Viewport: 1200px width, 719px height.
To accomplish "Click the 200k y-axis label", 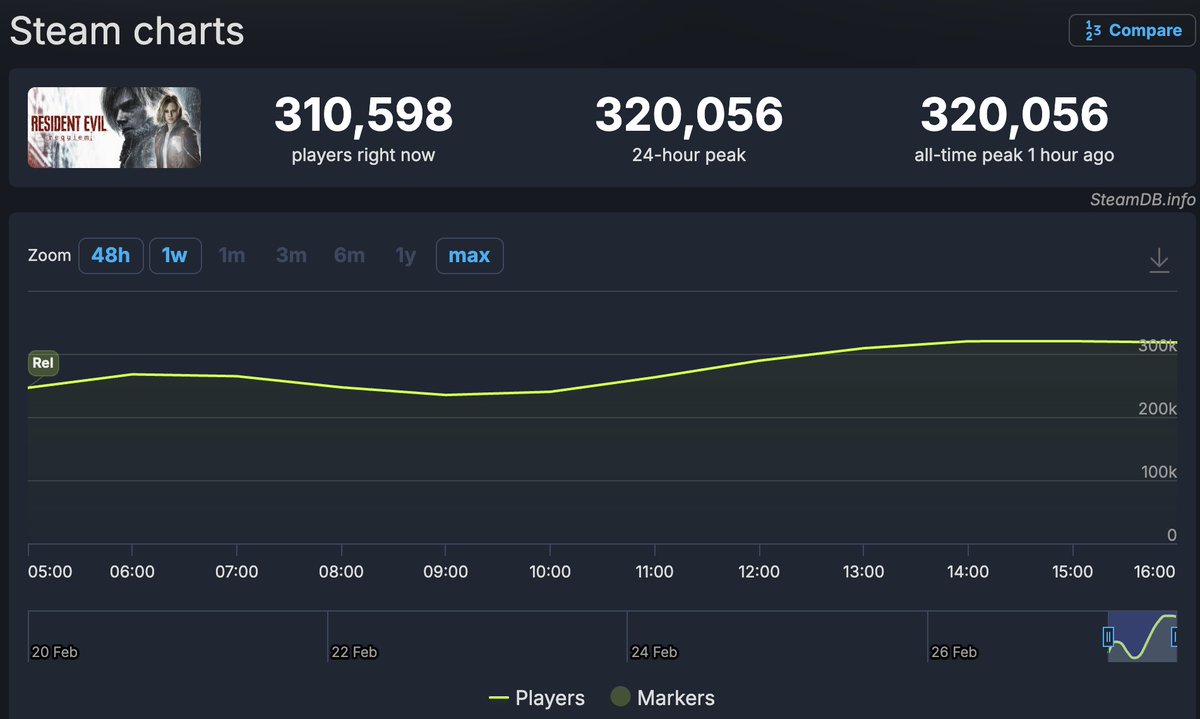I will click(x=1158, y=409).
